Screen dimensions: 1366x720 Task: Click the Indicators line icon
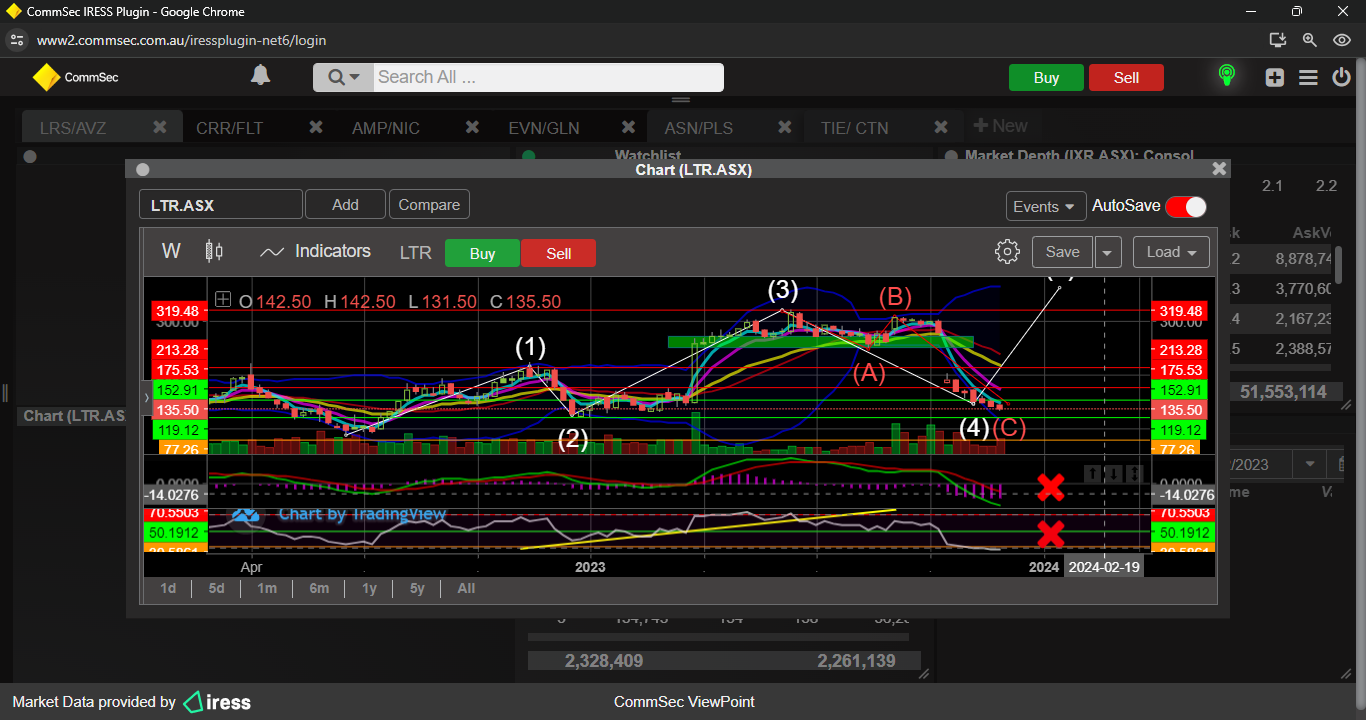pyautogui.click(x=272, y=252)
